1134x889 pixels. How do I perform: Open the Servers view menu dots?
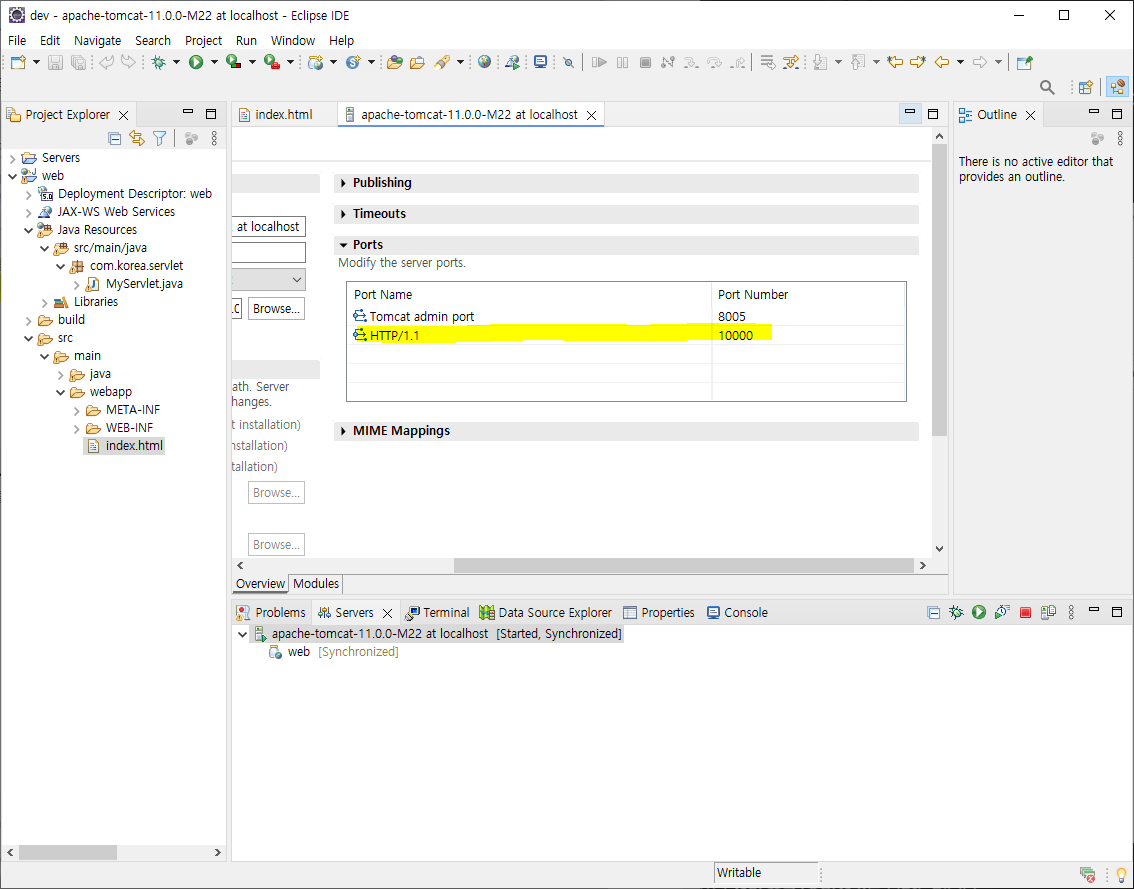point(1071,613)
